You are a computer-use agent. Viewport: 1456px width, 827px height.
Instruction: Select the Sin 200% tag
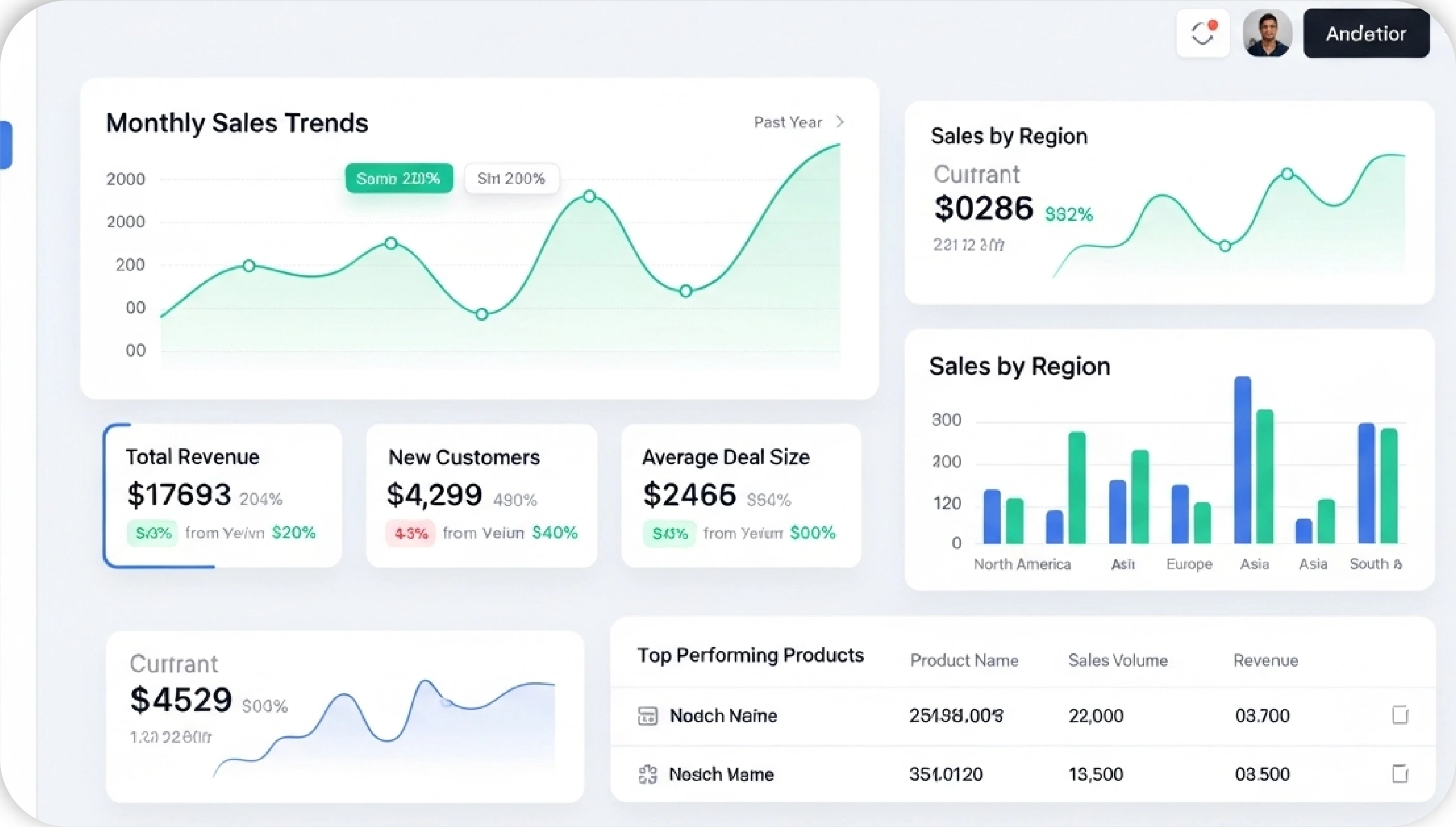click(x=511, y=179)
